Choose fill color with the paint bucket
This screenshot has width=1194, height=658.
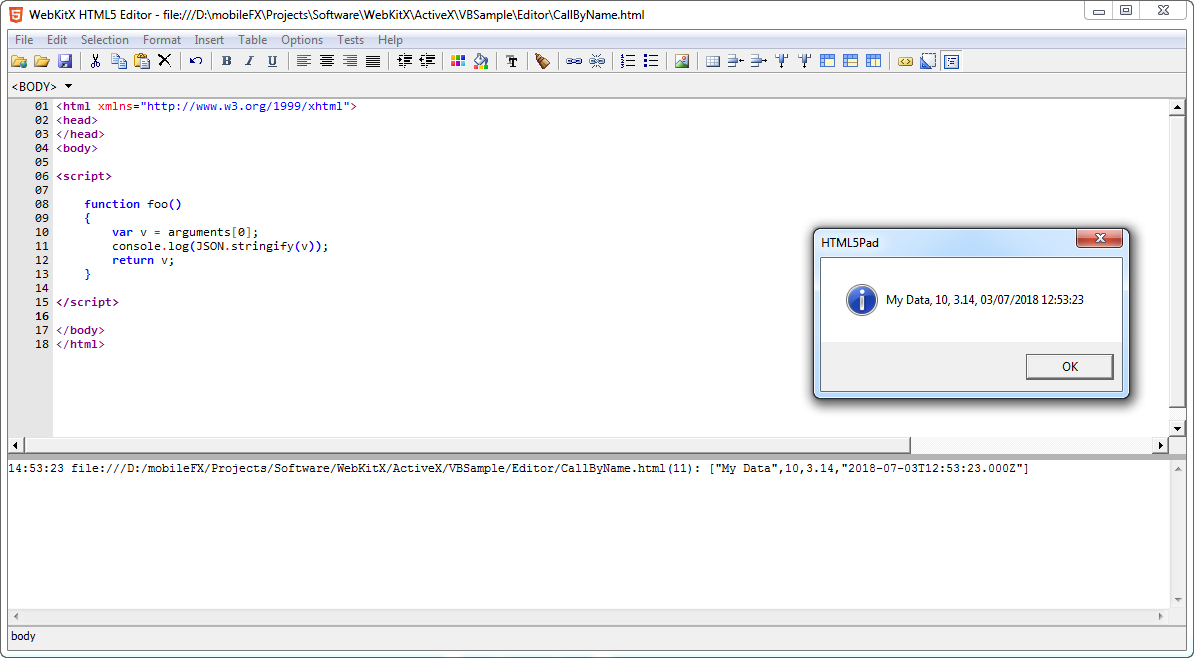coord(480,61)
